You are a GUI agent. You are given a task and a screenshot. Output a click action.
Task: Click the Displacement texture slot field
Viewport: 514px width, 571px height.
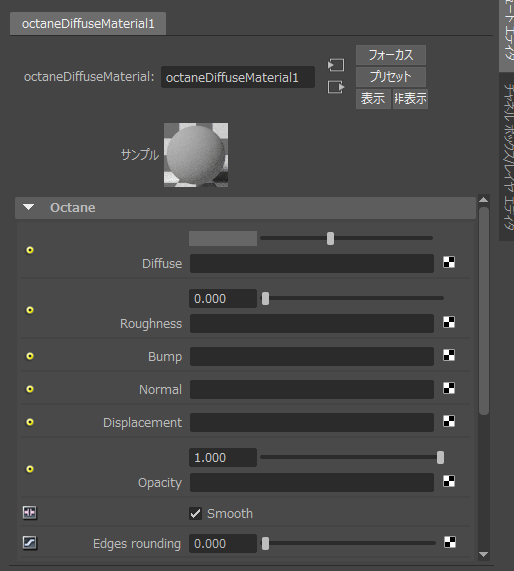(x=312, y=422)
